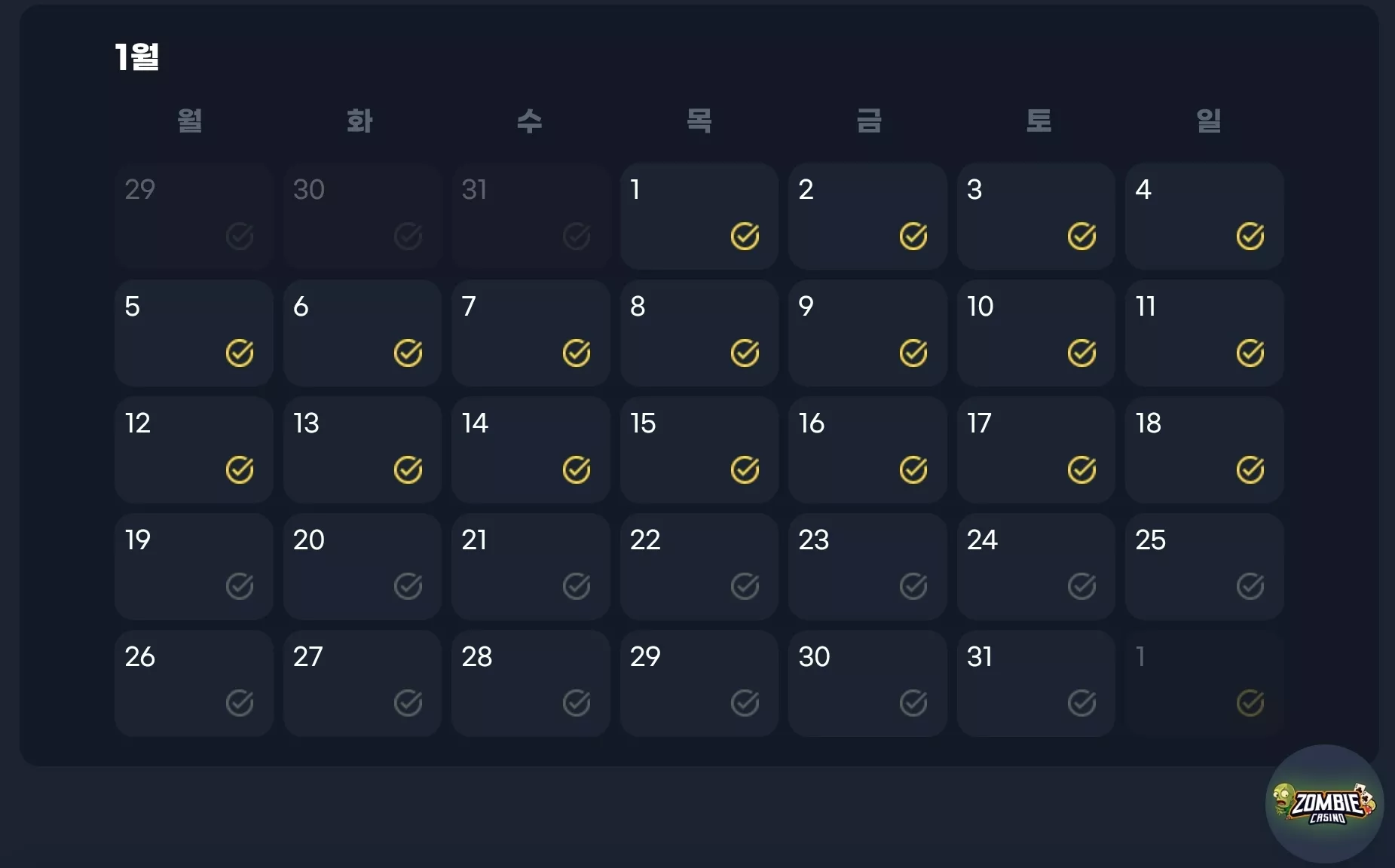Click the dim check icon on December 29
This screenshot has height=868, width=1395.
pos(240,237)
